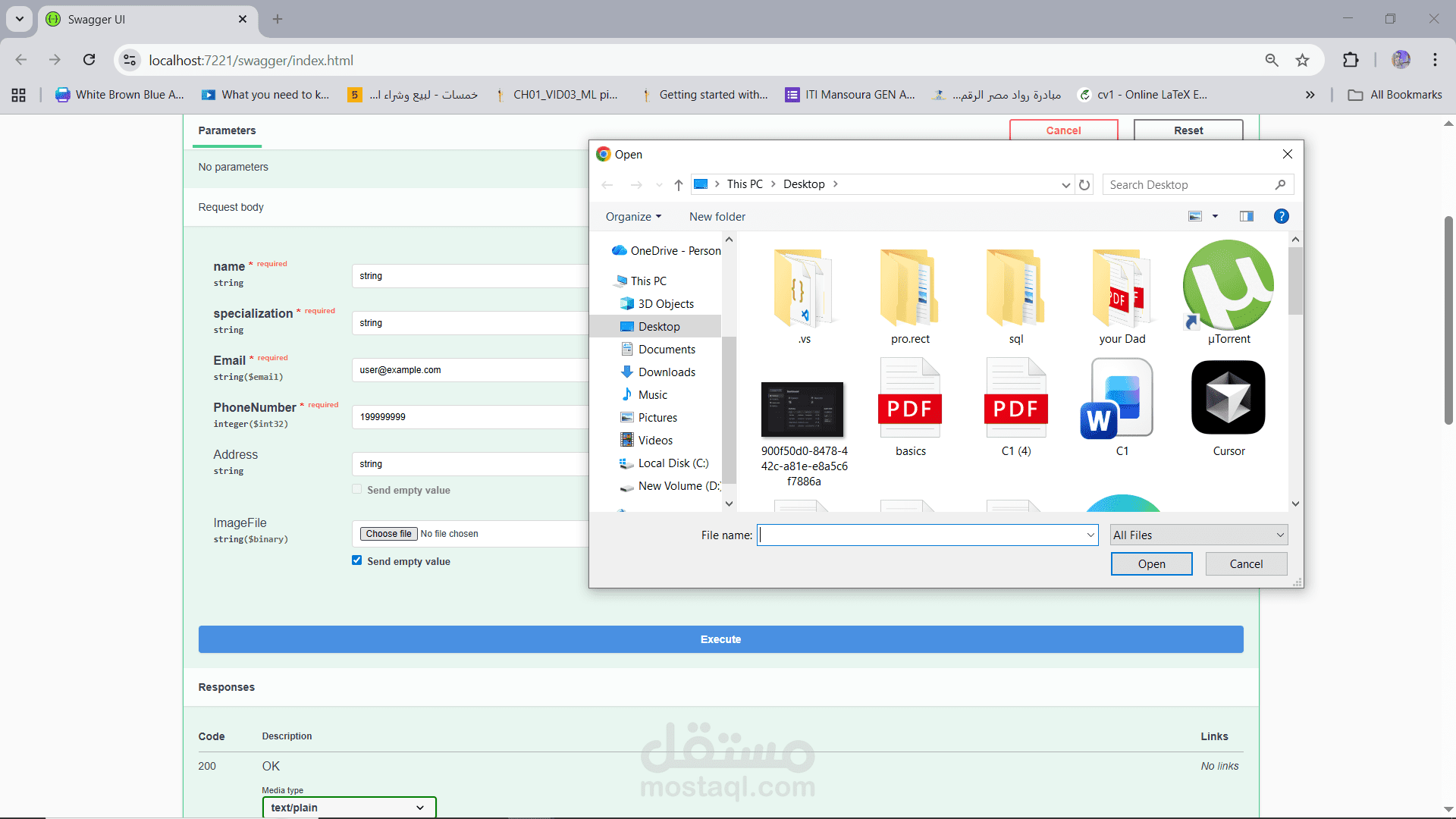Click Cancel in the Open dialog
This screenshot has height=819, width=1456.
1246,563
